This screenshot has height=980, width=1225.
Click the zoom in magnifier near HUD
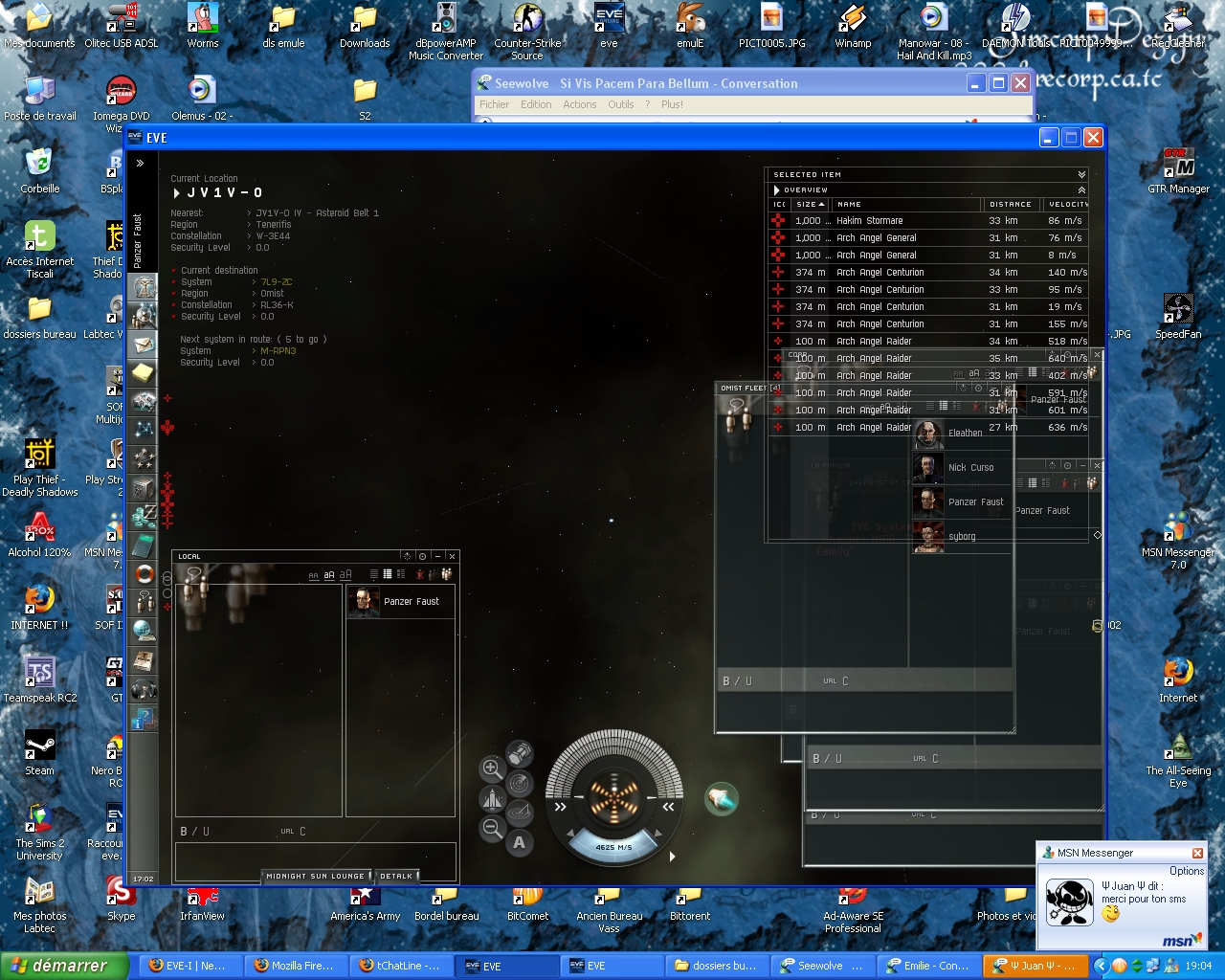(492, 768)
